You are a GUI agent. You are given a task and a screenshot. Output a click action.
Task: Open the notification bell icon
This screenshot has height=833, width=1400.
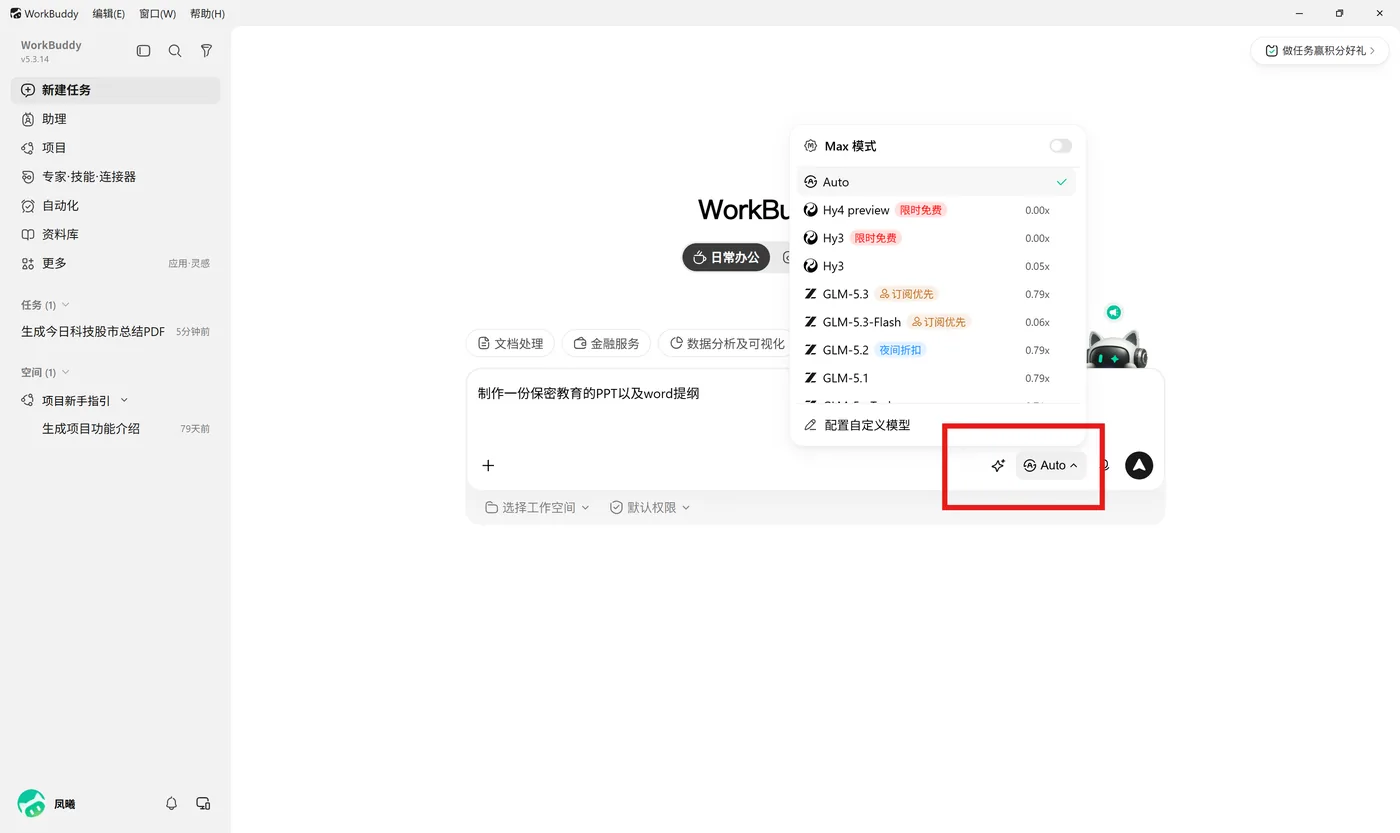tap(171, 803)
